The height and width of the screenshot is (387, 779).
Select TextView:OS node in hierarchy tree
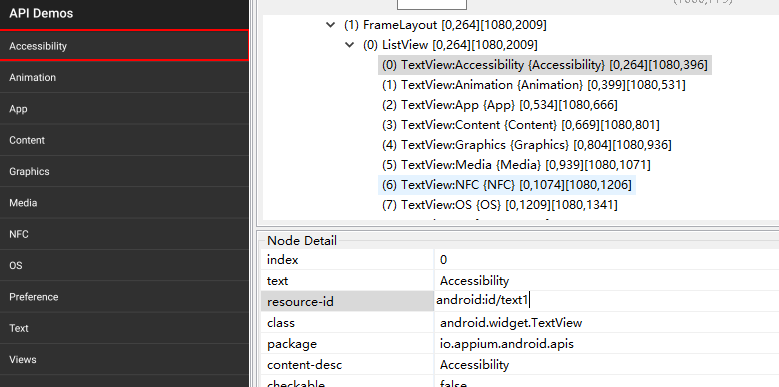[x=500, y=205]
